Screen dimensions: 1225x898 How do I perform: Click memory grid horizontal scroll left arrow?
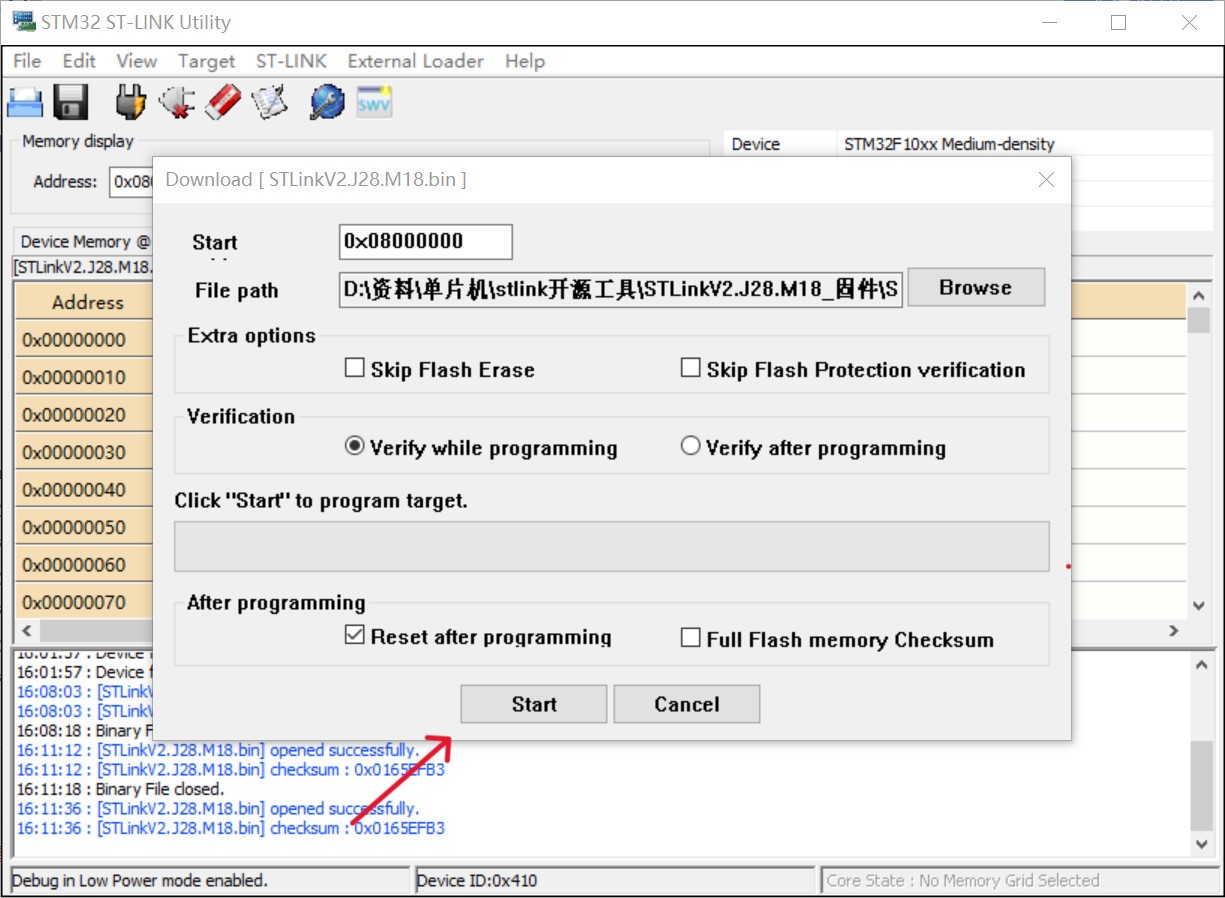point(26,631)
